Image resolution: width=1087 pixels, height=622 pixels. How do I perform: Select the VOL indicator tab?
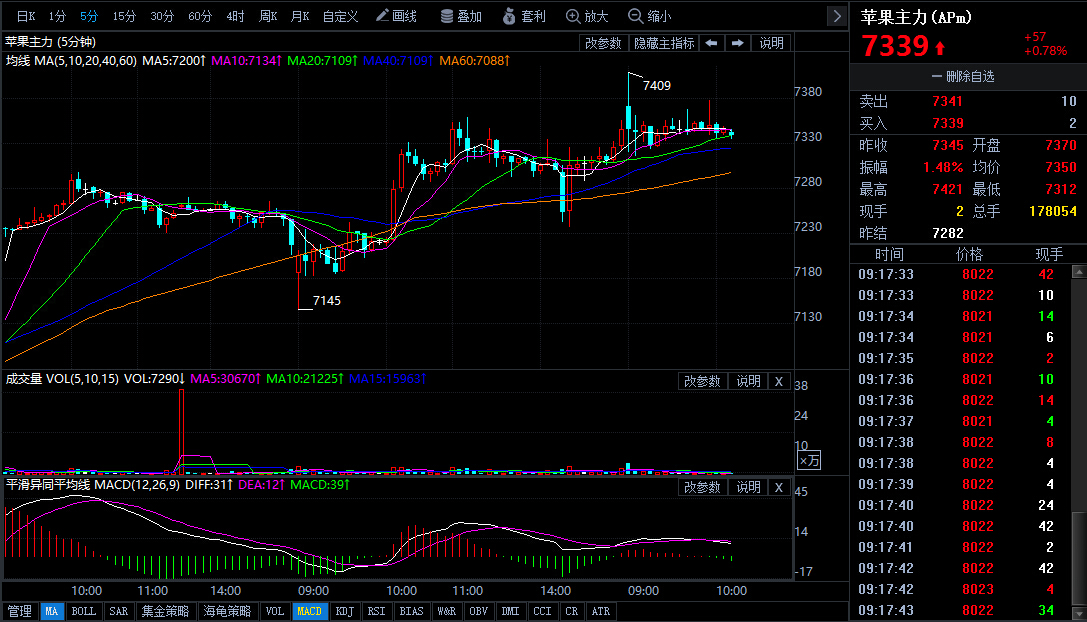275,611
